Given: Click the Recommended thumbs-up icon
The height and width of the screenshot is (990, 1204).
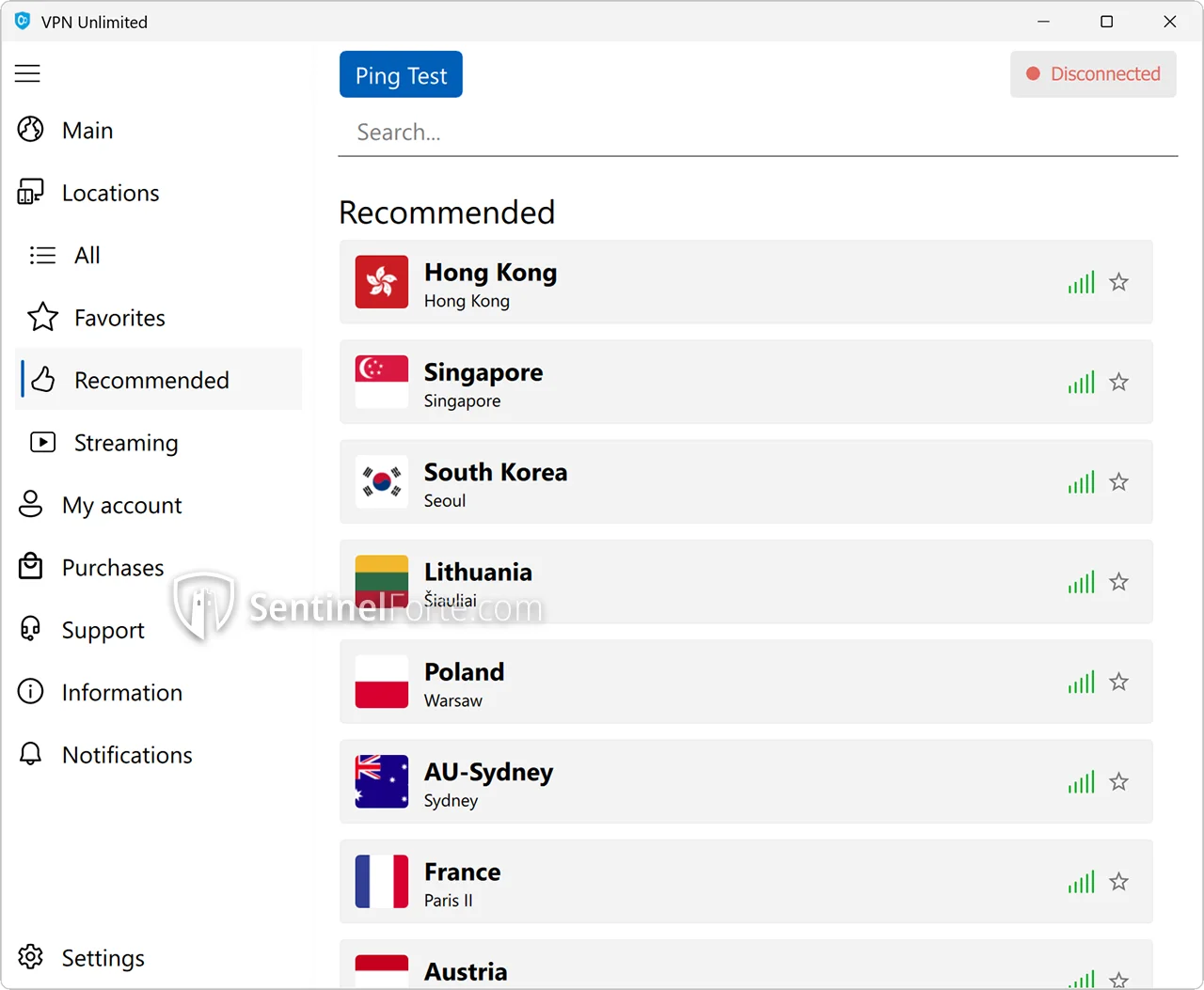Looking at the screenshot, I should (42, 379).
